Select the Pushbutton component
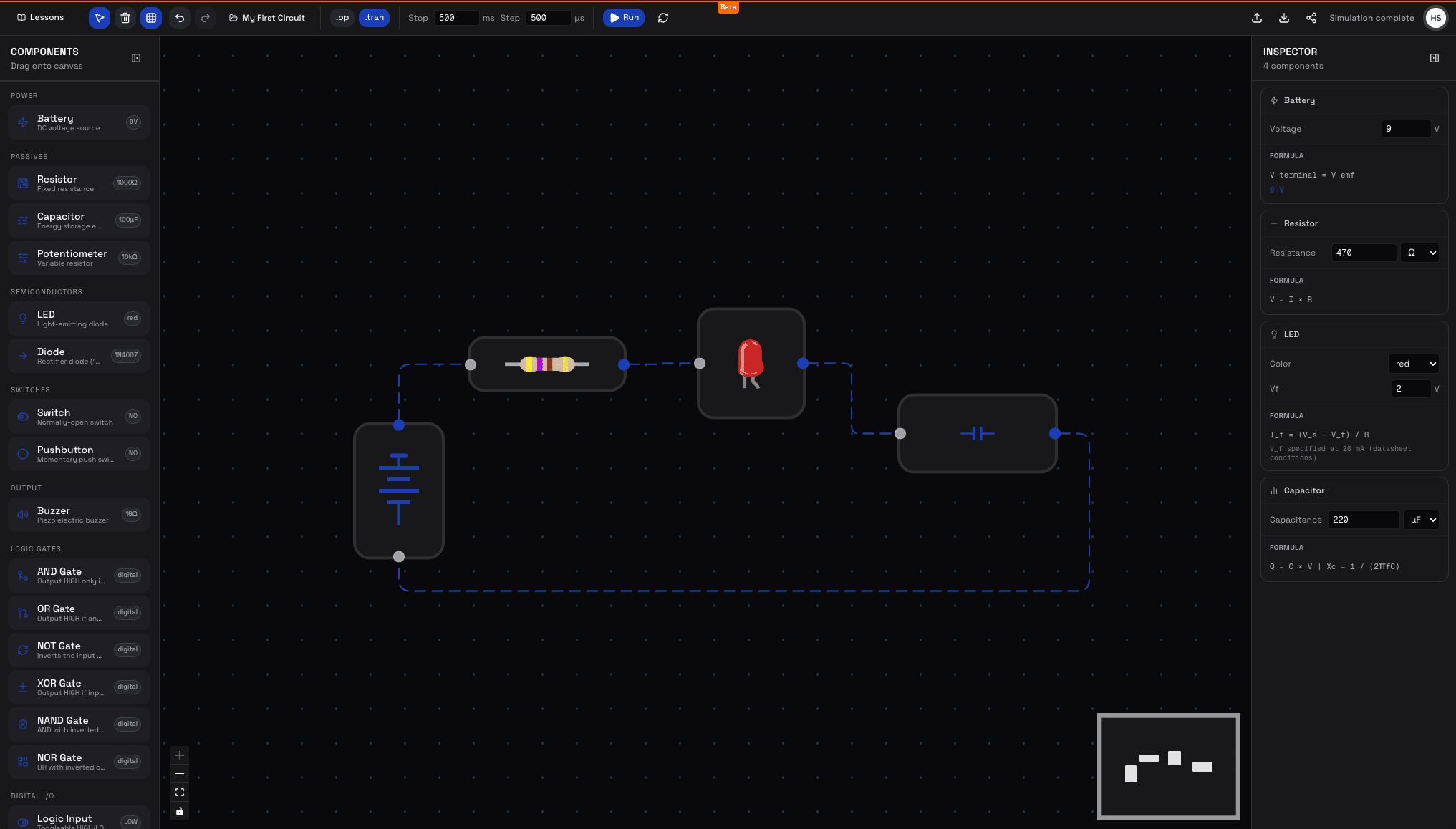Screen dimensions: 1456x829 [x=79, y=454]
